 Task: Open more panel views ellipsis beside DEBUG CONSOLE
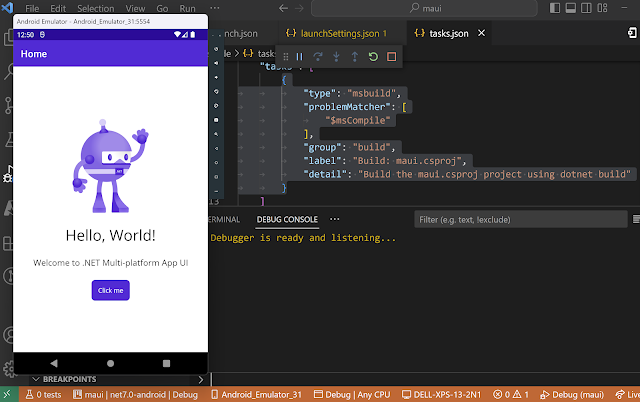pos(335,219)
